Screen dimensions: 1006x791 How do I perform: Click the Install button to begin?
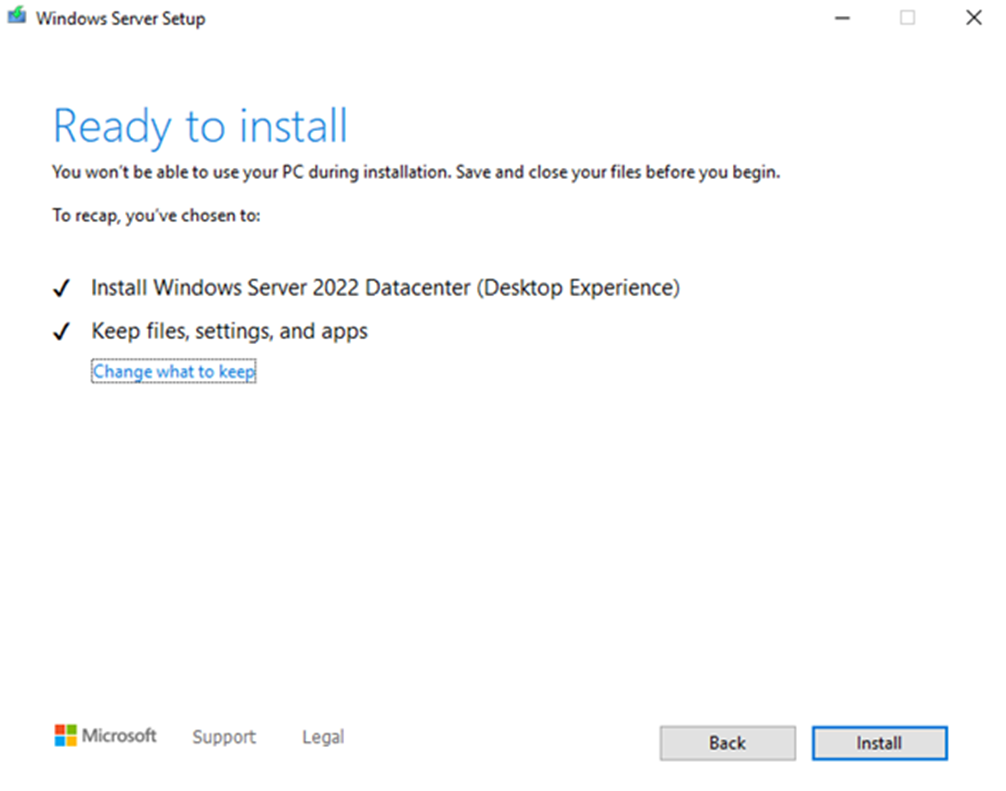(x=879, y=743)
